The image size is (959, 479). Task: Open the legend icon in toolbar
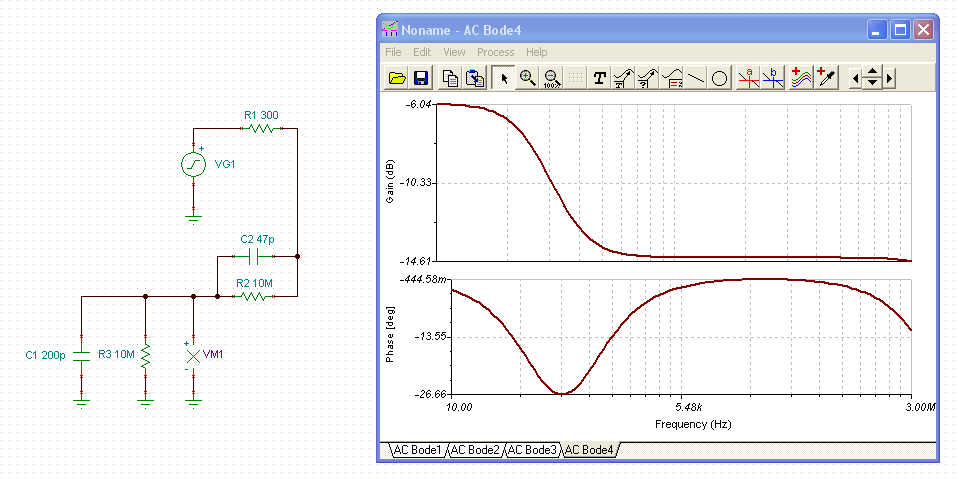click(x=672, y=78)
